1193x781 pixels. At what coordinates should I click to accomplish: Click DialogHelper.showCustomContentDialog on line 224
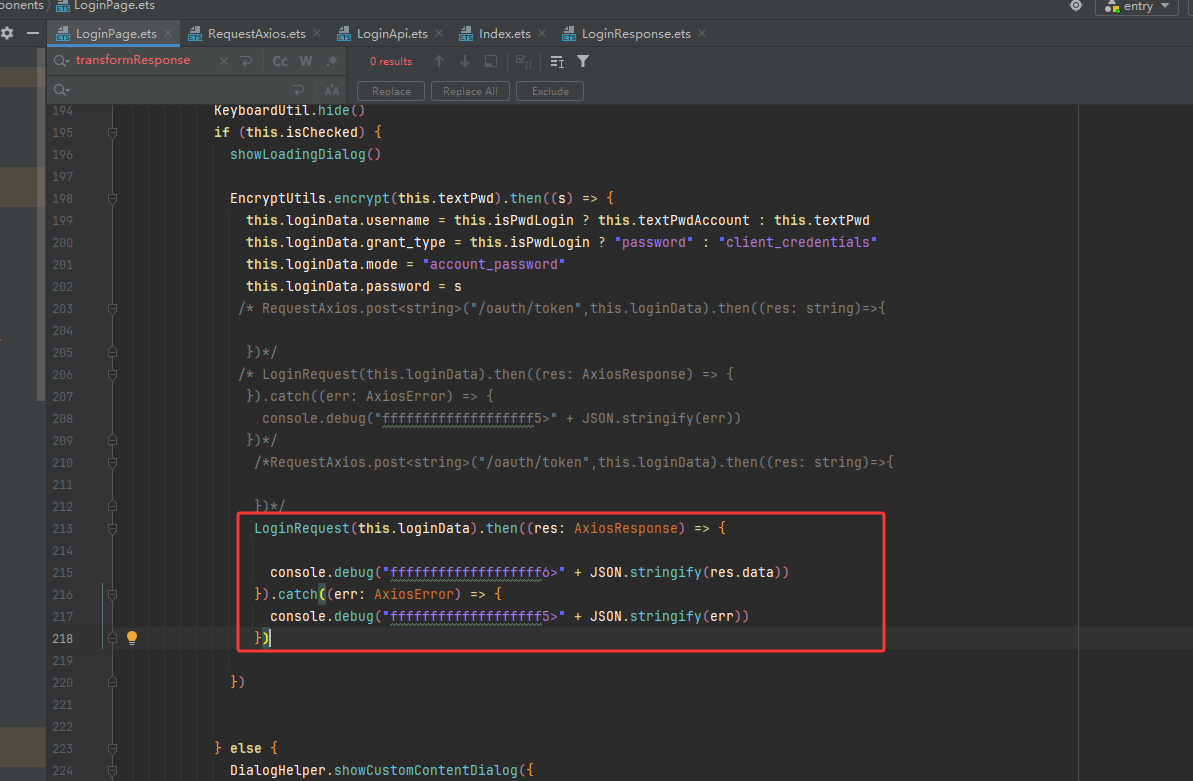pyautogui.click(x=374, y=770)
